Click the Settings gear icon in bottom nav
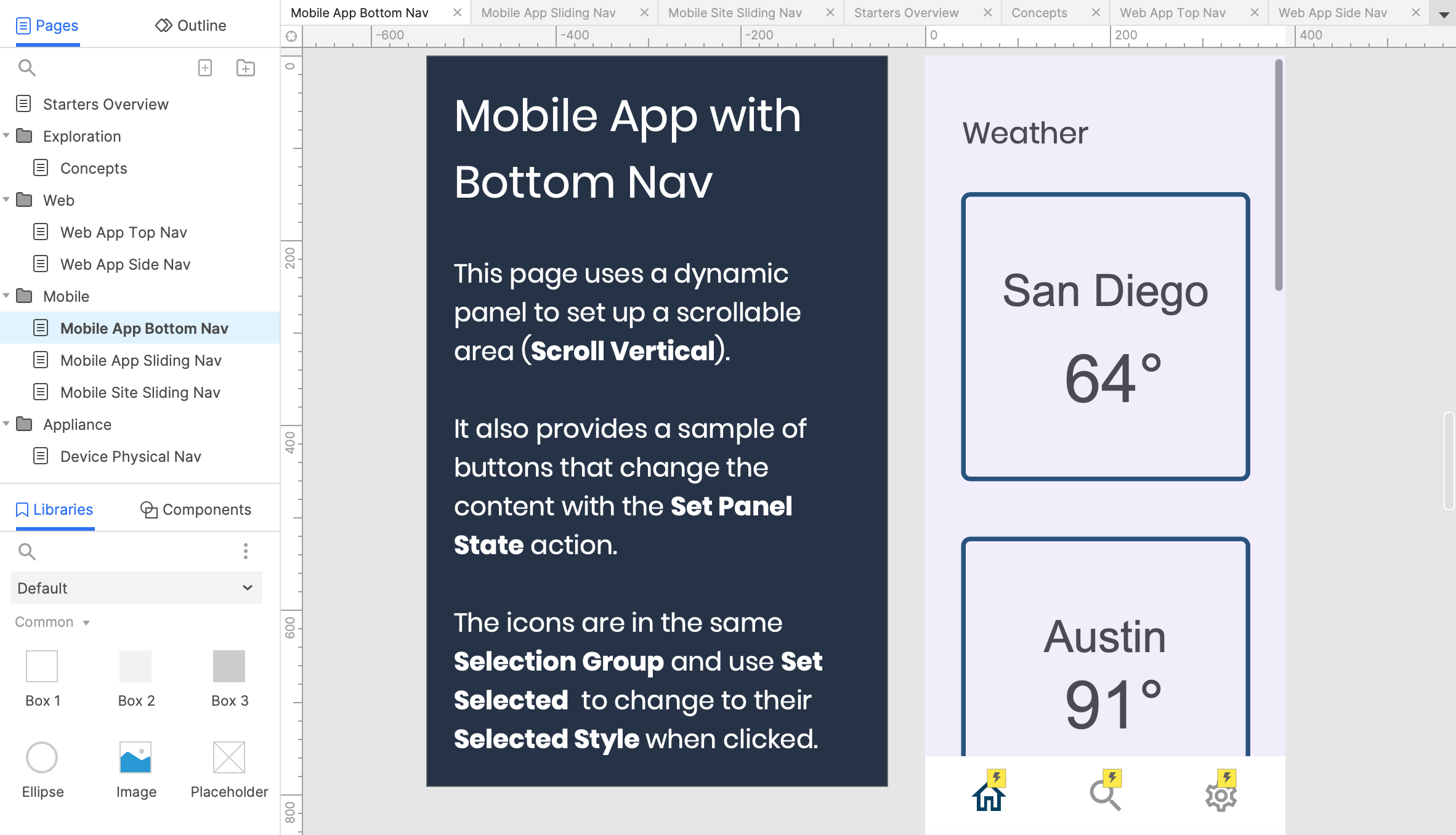 (x=1221, y=792)
